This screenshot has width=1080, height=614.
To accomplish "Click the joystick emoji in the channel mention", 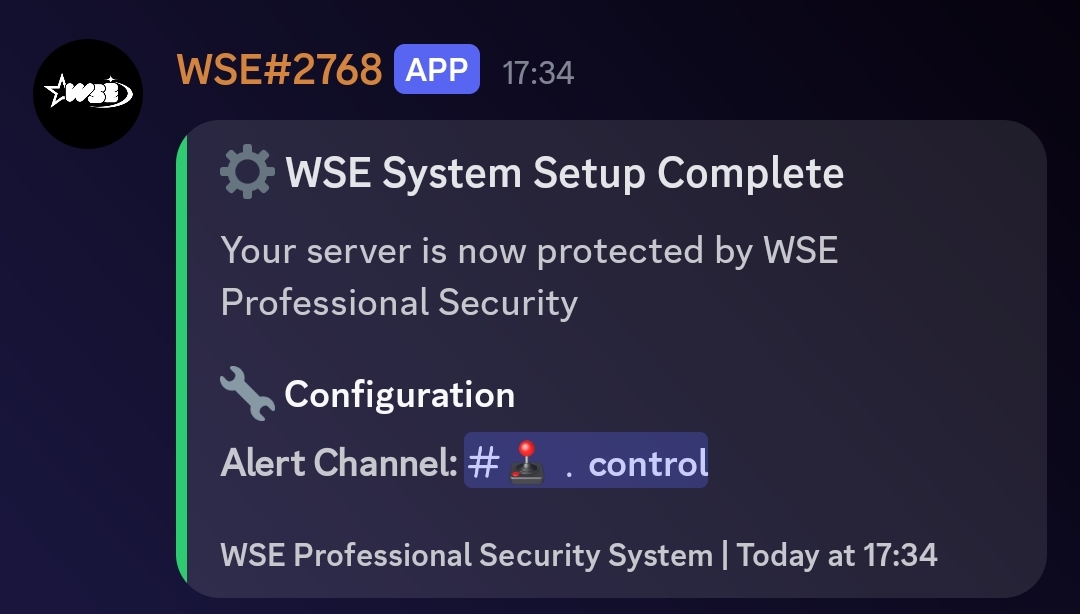I will coord(527,462).
